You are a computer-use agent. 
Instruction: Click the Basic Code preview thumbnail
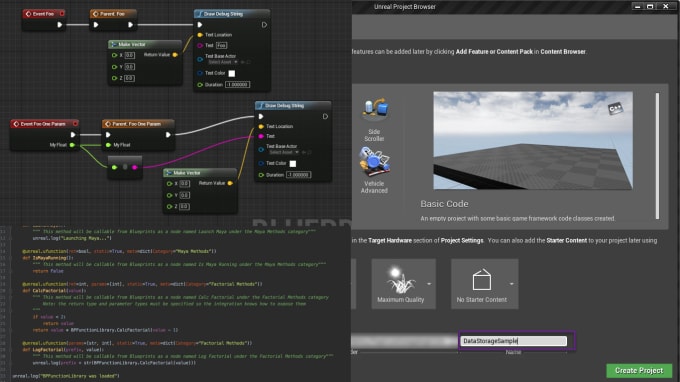pos(533,140)
